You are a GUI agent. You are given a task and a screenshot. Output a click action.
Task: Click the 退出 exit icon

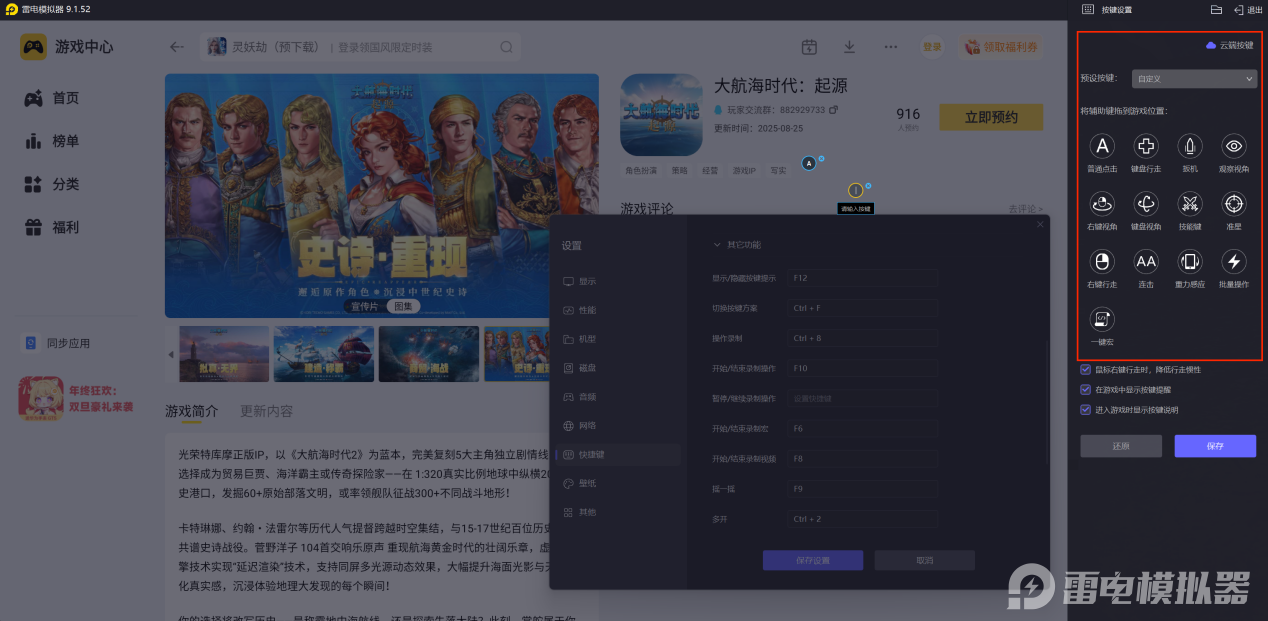[x=1249, y=9]
